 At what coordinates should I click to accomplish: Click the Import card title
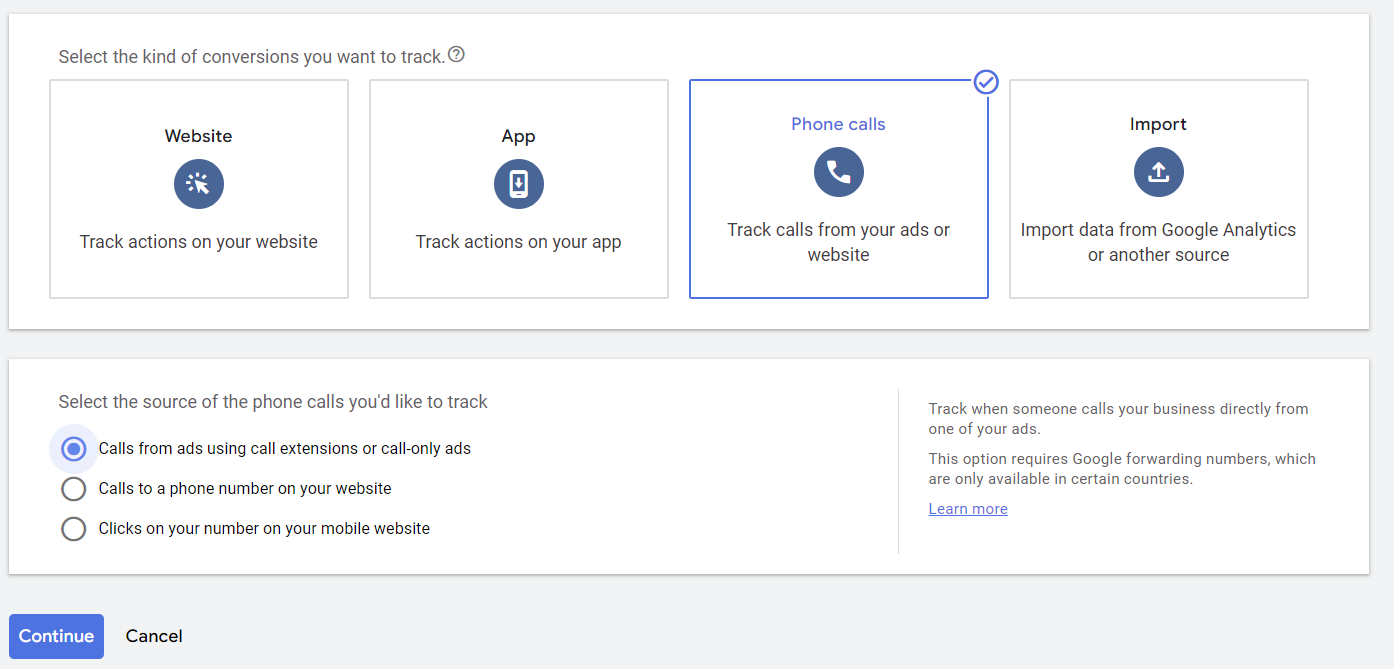click(x=1159, y=124)
